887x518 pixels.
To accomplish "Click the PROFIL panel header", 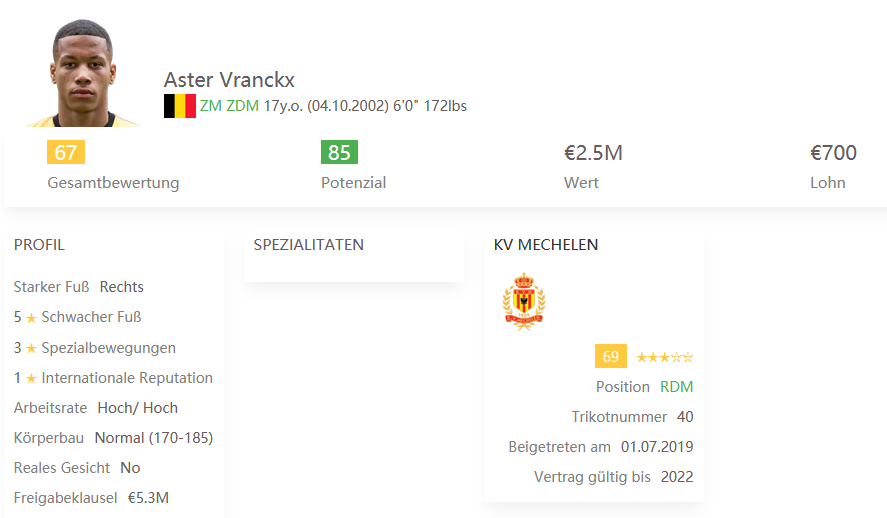I will click(x=39, y=245).
